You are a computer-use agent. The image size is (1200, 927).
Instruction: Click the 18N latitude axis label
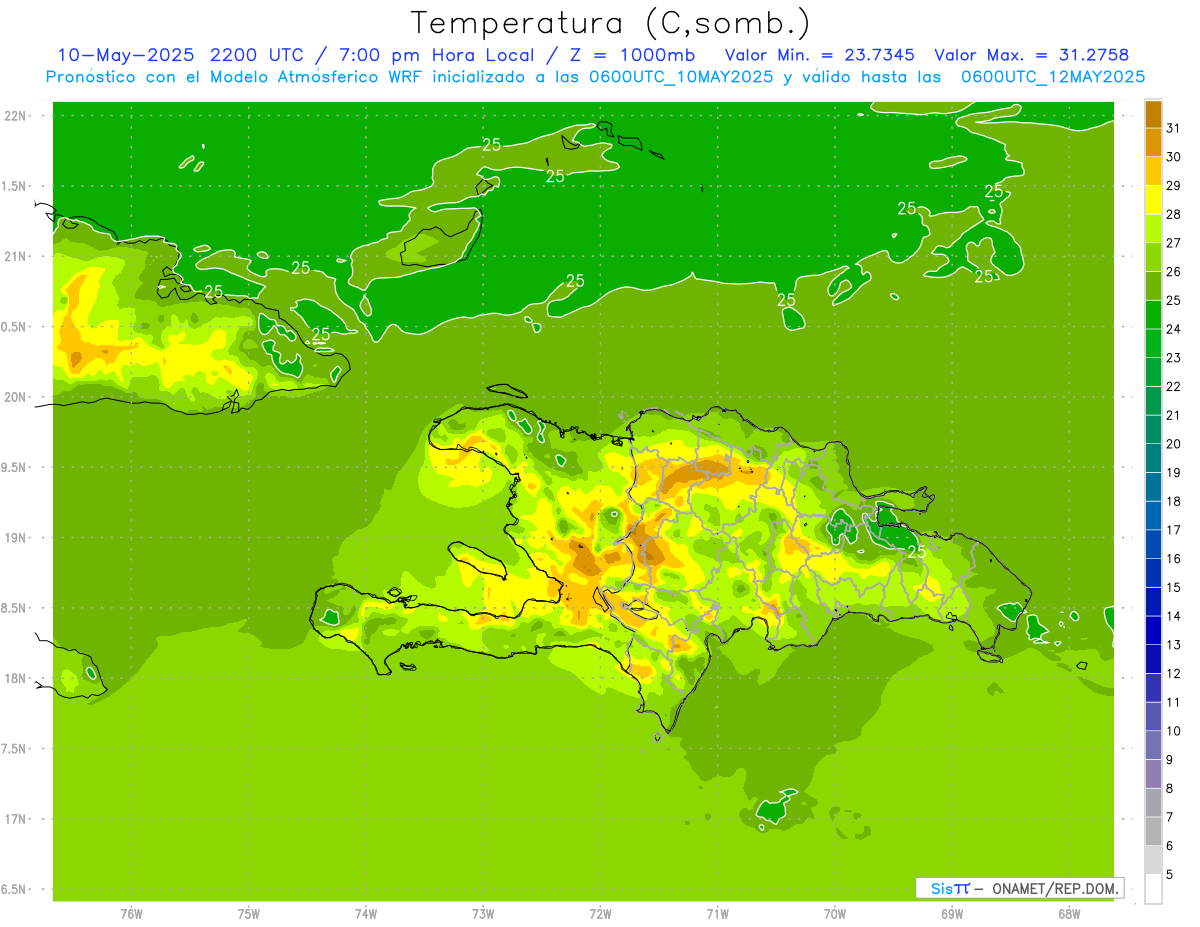(16, 679)
